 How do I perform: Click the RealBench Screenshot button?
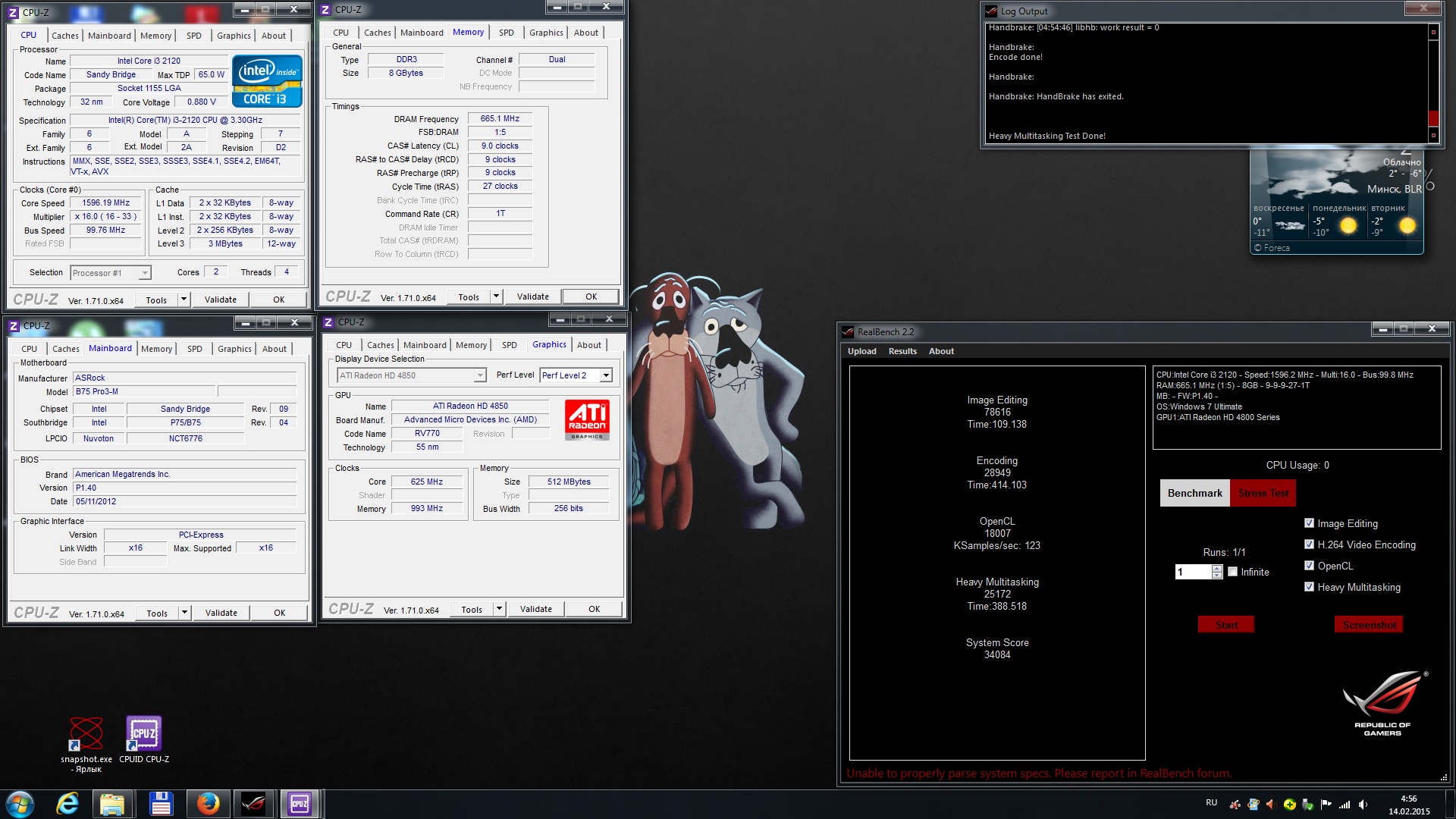click(x=1369, y=625)
